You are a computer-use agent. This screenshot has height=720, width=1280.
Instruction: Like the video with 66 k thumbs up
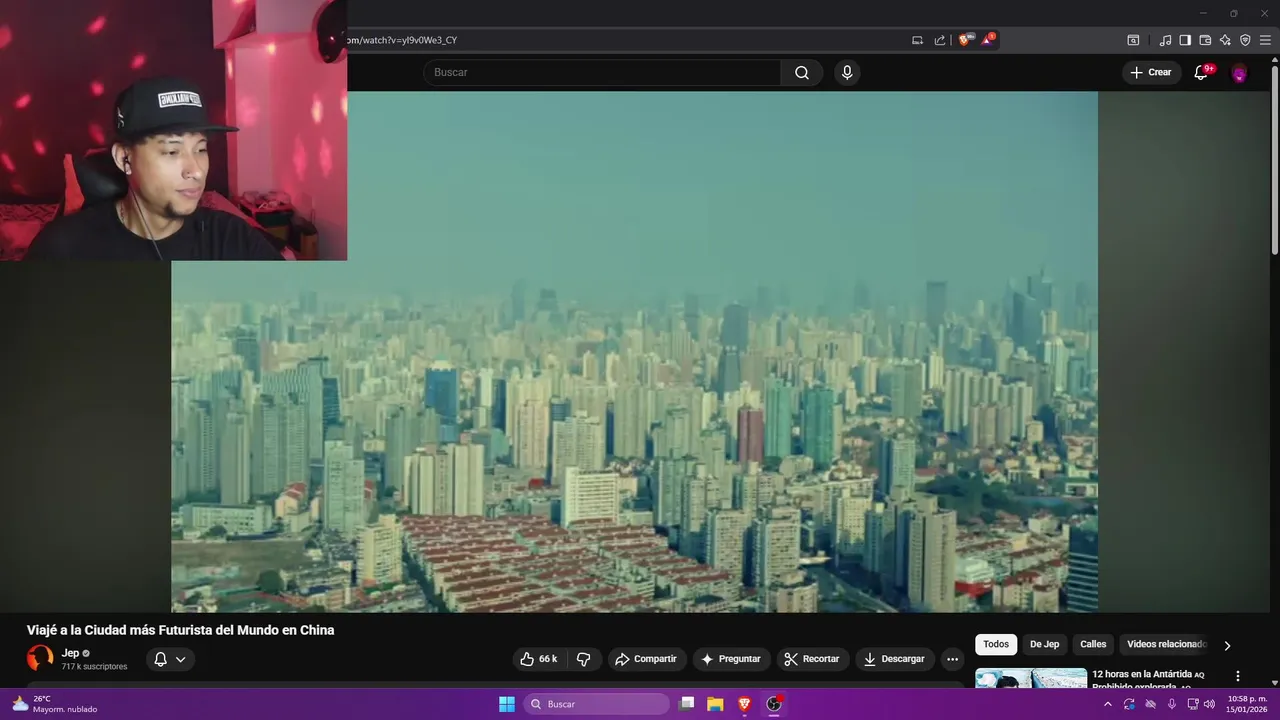tap(539, 659)
